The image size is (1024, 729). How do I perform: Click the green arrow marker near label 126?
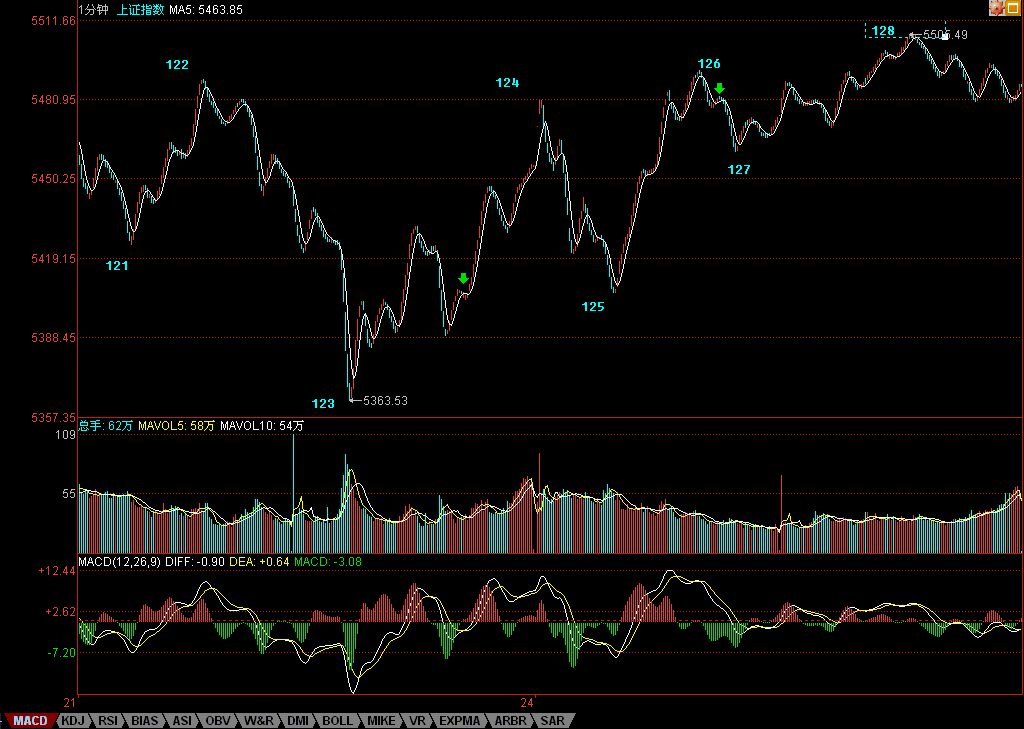(x=719, y=89)
